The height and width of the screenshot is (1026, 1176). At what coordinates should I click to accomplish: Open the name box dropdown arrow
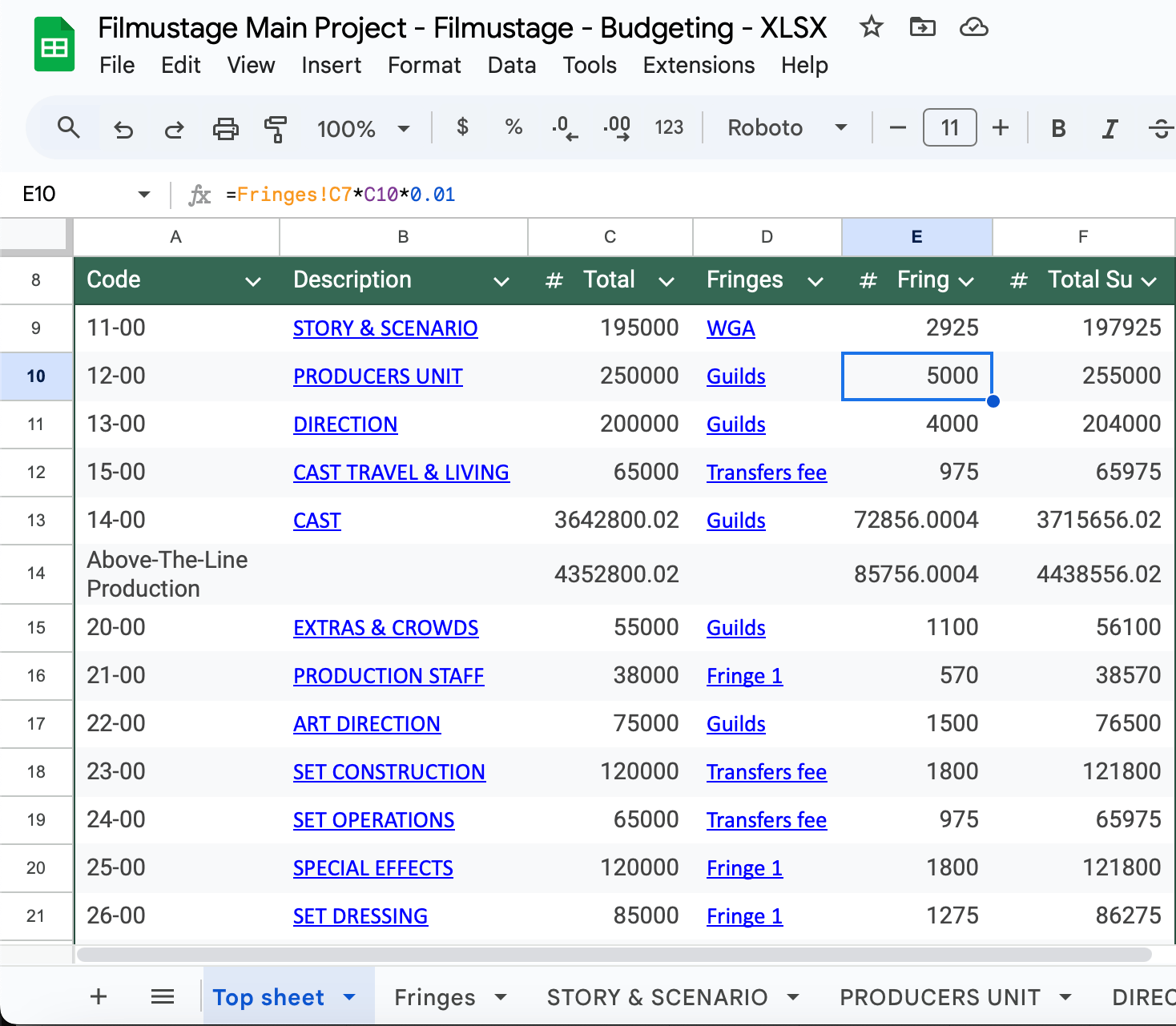(x=144, y=194)
